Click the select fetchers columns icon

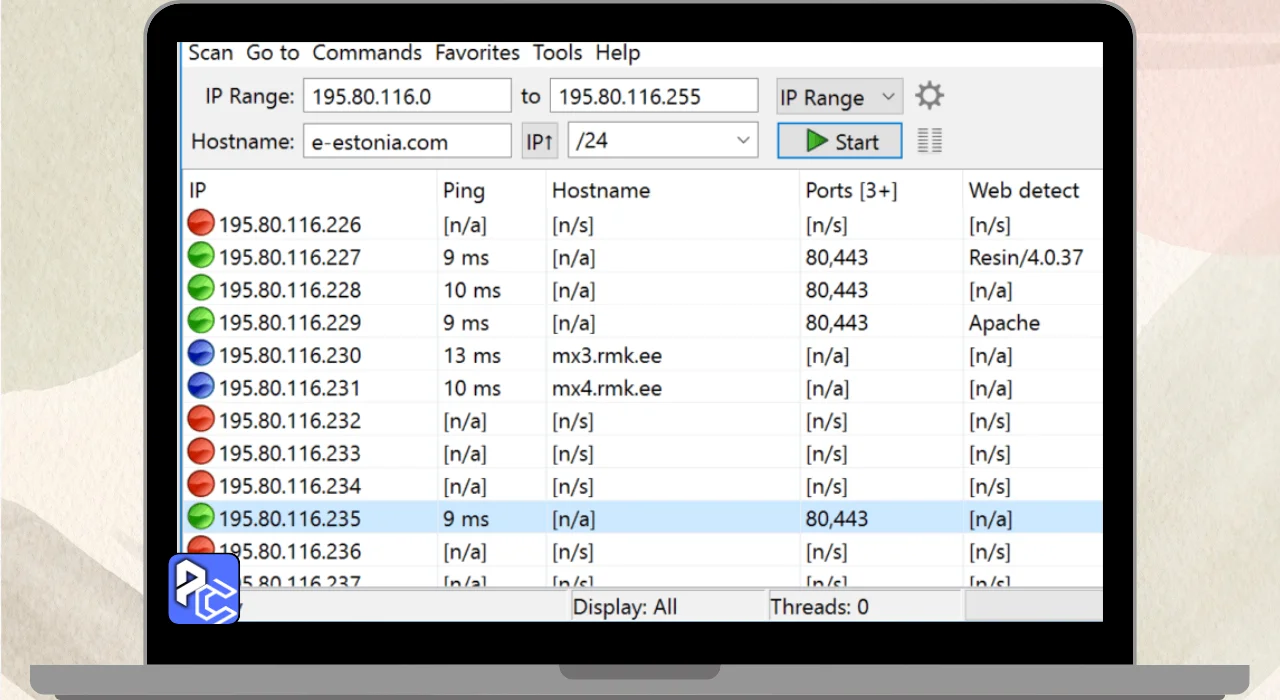tap(929, 141)
